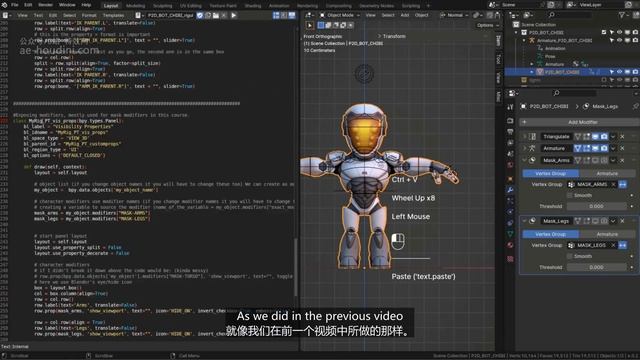Viewport: 640px width, 360px height.
Task: Open the Templates menu in text editor
Action: pyautogui.click(x=113, y=16)
